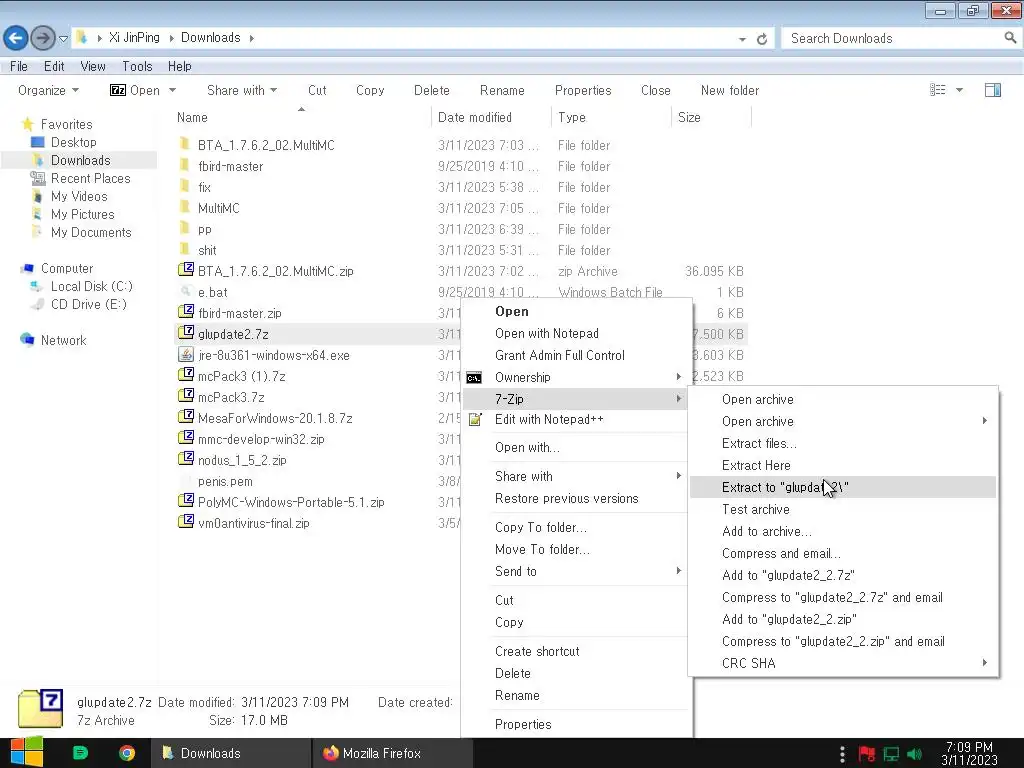
Task: Select Network in the sidebar
Action: tap(63, 340)
